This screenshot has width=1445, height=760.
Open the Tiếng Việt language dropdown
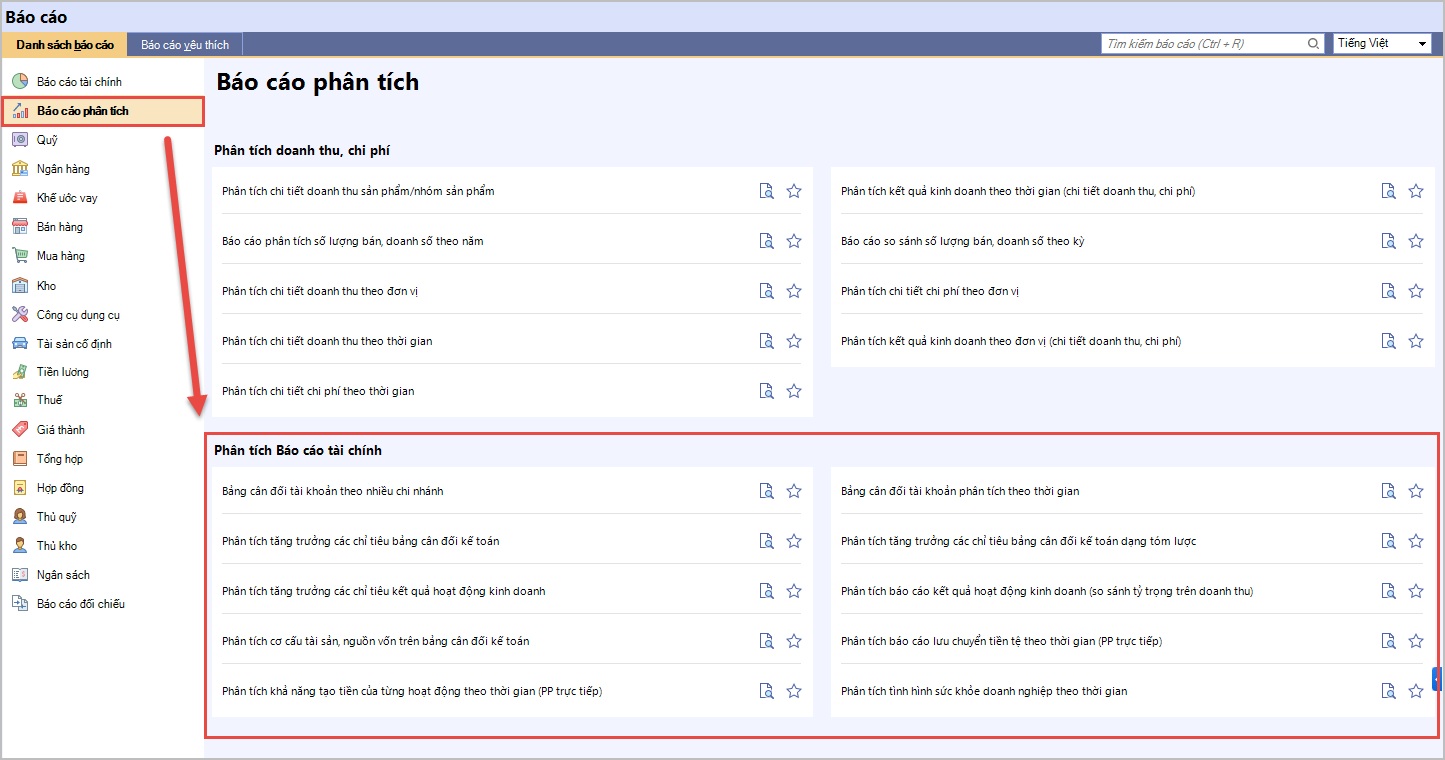click(1382, 44)
